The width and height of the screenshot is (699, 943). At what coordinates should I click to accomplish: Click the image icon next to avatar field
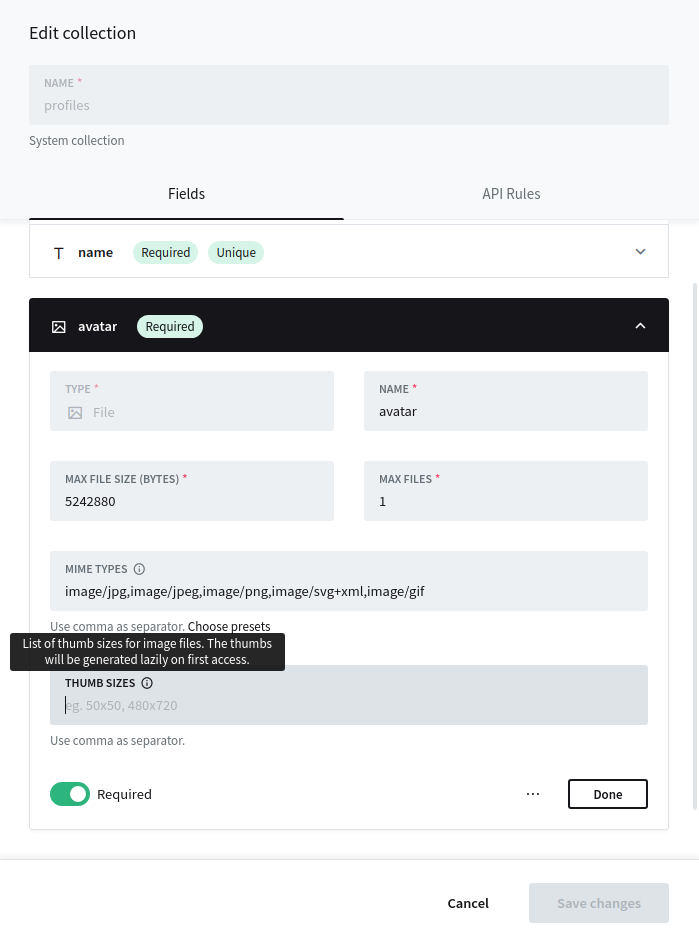[x=59, y=326]
